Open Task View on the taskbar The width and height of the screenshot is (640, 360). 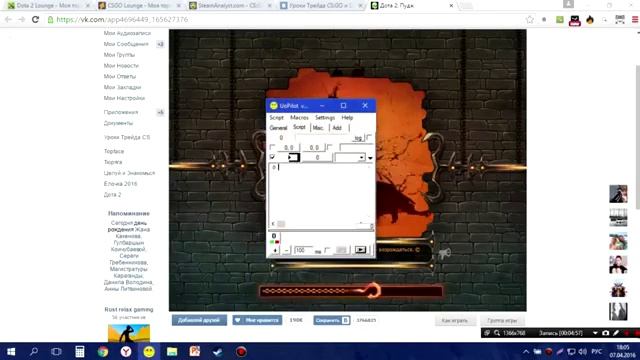click(x=56, y=351)
